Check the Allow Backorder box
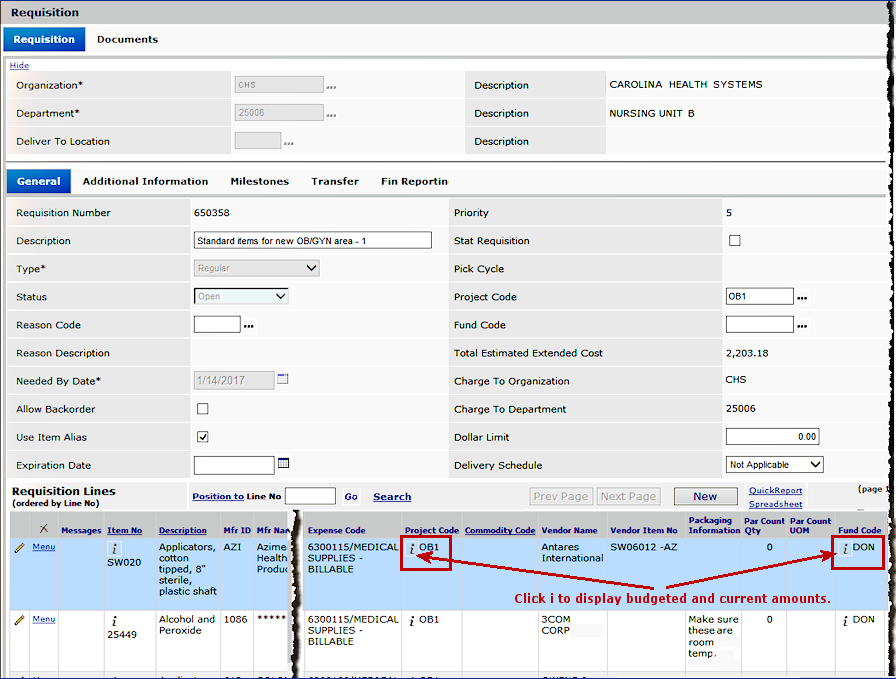Screen dimensions: 896x679 coord(203,409)
